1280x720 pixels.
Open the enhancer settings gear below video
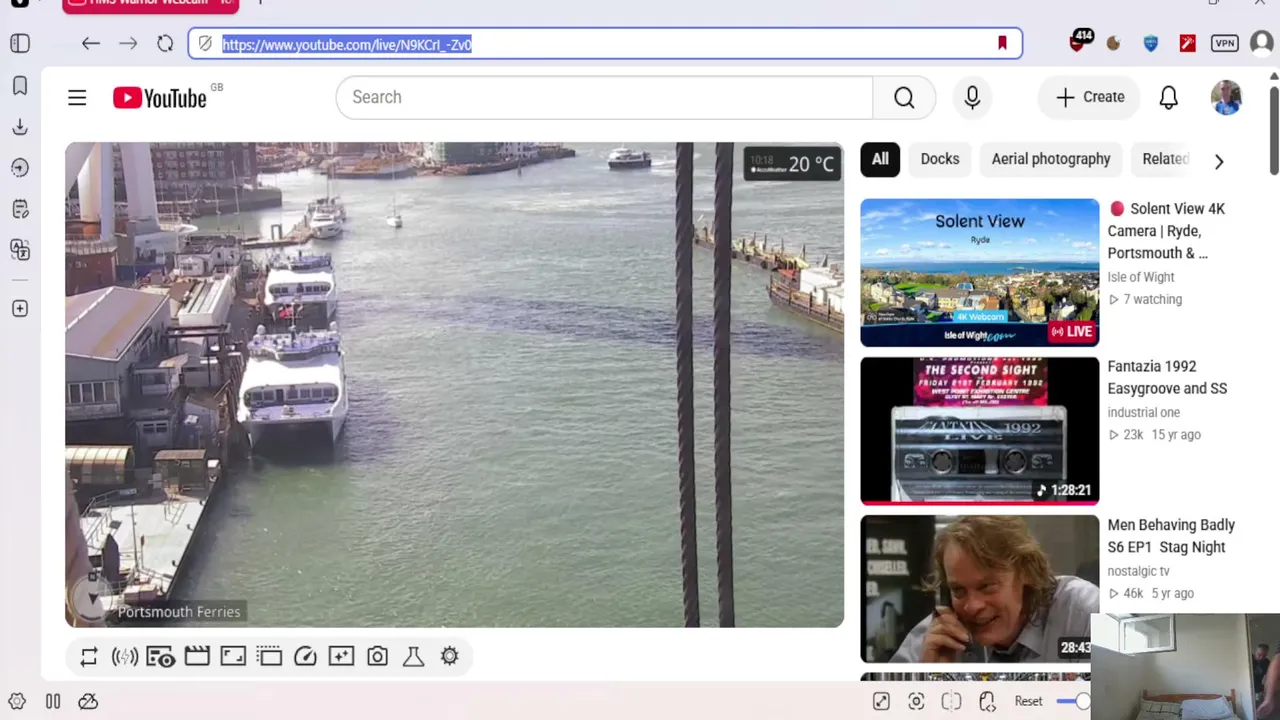pyautogui.click(x=449, y=656)
